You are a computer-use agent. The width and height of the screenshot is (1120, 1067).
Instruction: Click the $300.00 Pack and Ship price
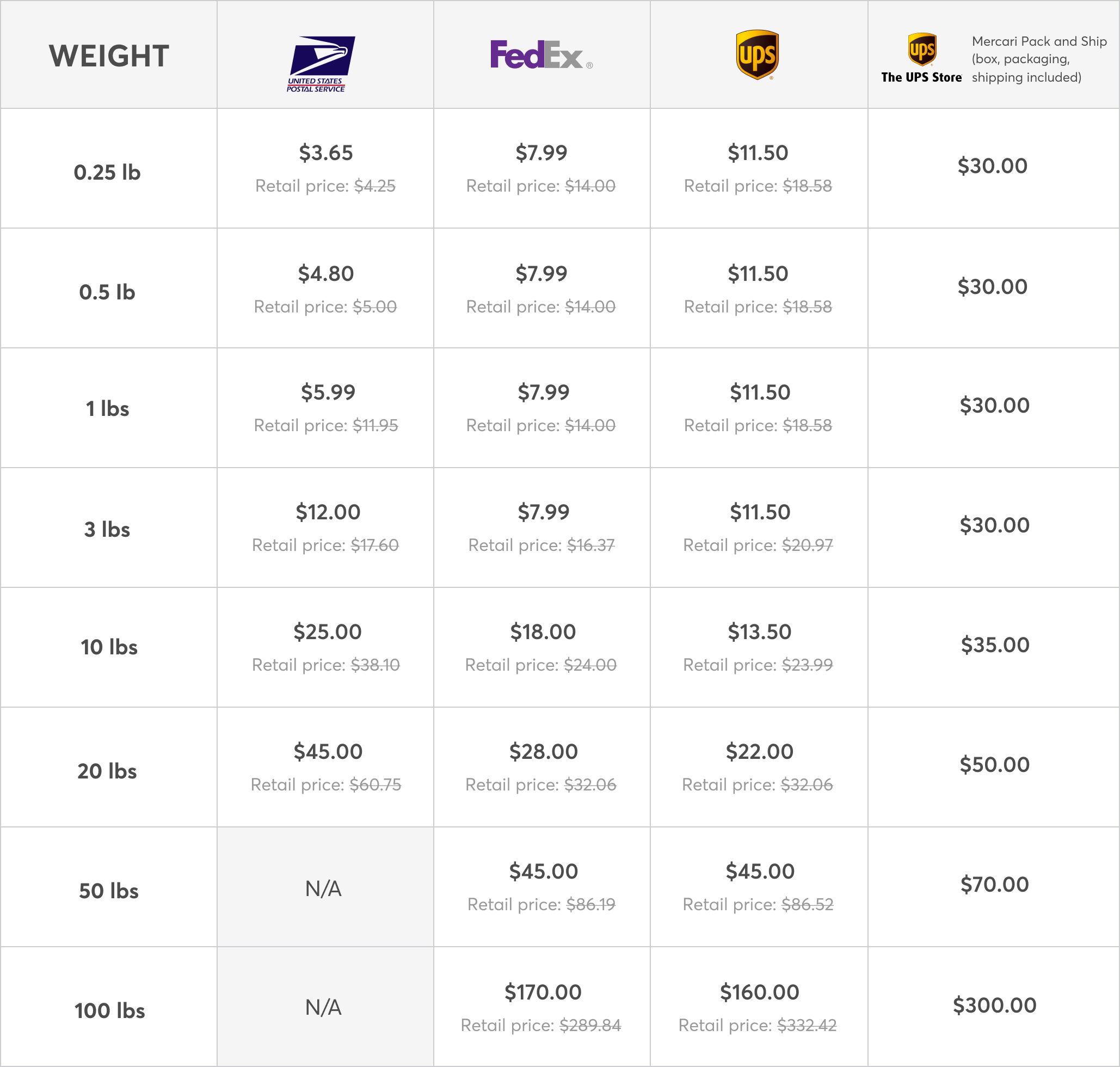coord(995,1005)
